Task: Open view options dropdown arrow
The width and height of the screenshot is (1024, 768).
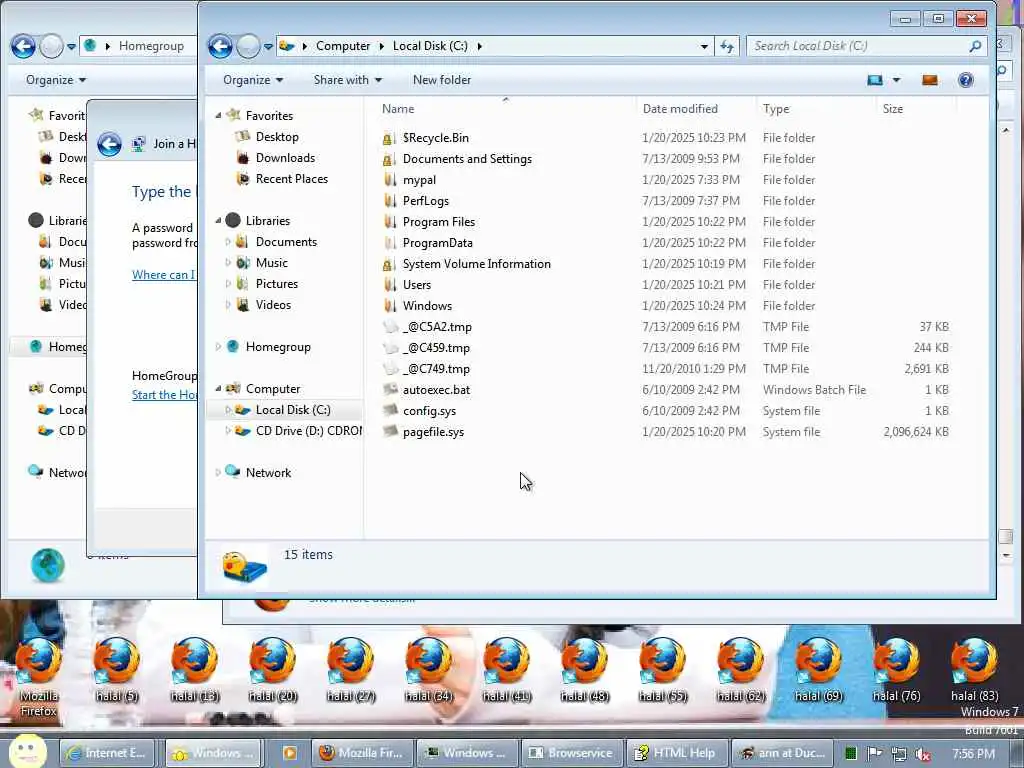Action: point(896,80)
